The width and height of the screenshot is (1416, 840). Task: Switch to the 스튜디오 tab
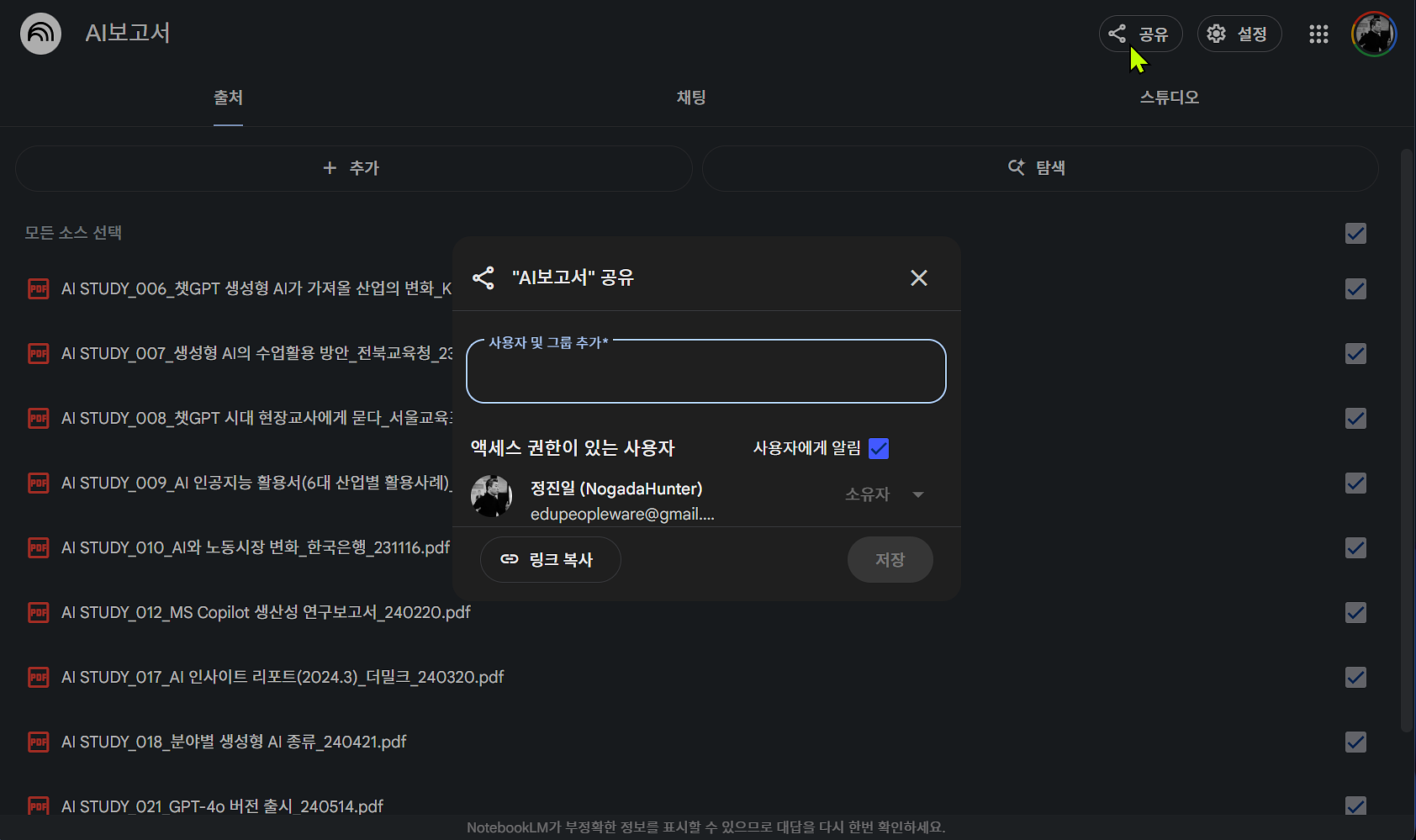(x=1168, y=97)
